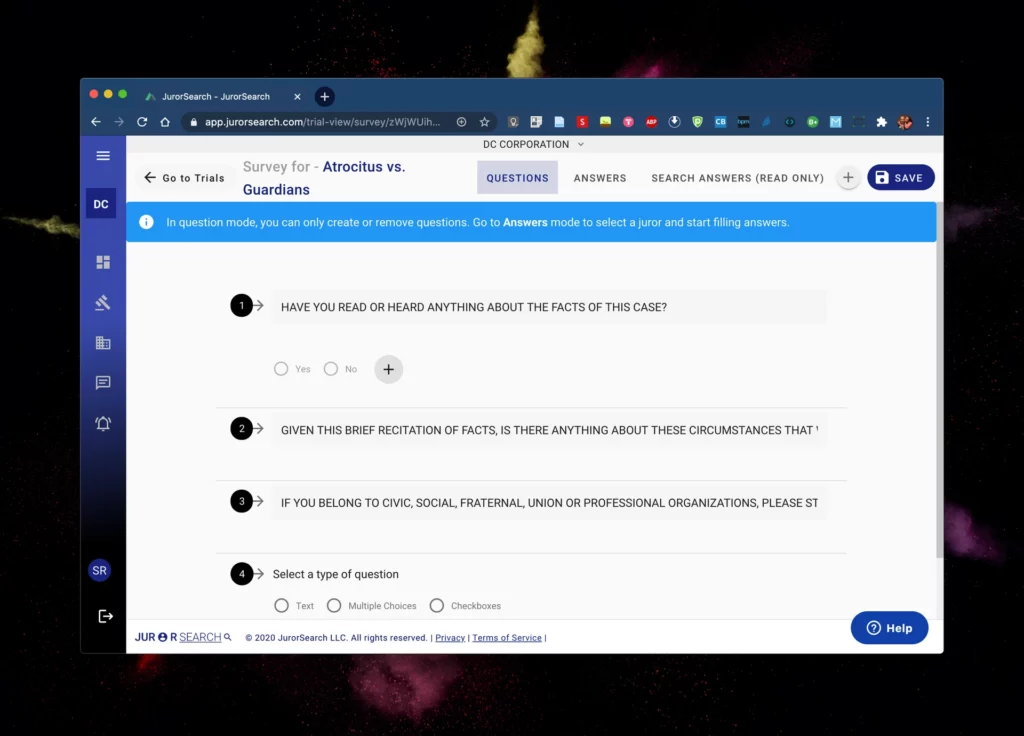Reload the page with the refresh icon
The width and height of the screenshot is (1024, 736).
(x=142, y=122)
